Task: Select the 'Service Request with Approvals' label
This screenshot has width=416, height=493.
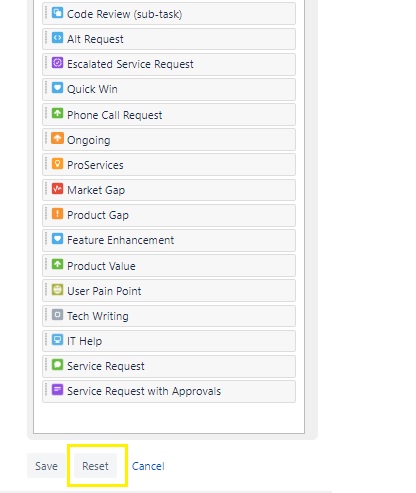Action: tap(144, 391)
